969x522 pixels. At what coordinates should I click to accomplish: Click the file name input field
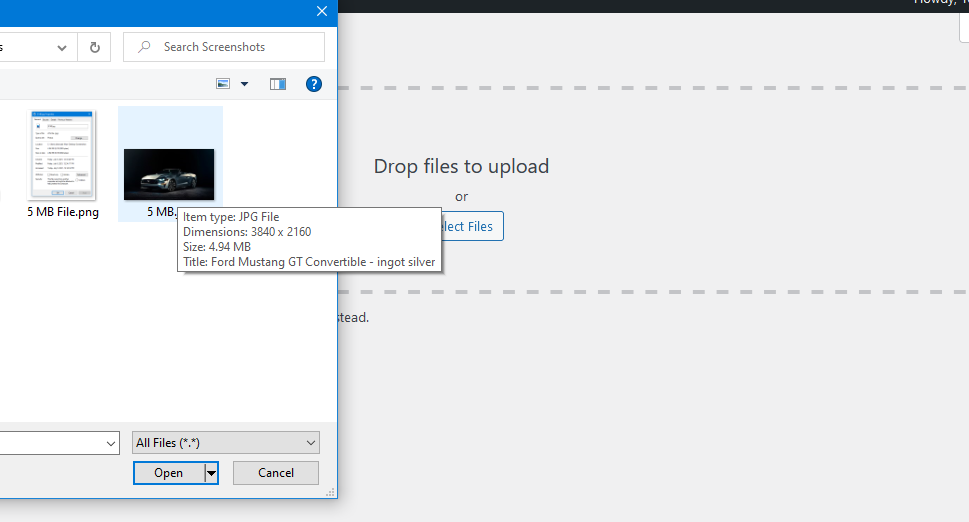coord(52,443)
